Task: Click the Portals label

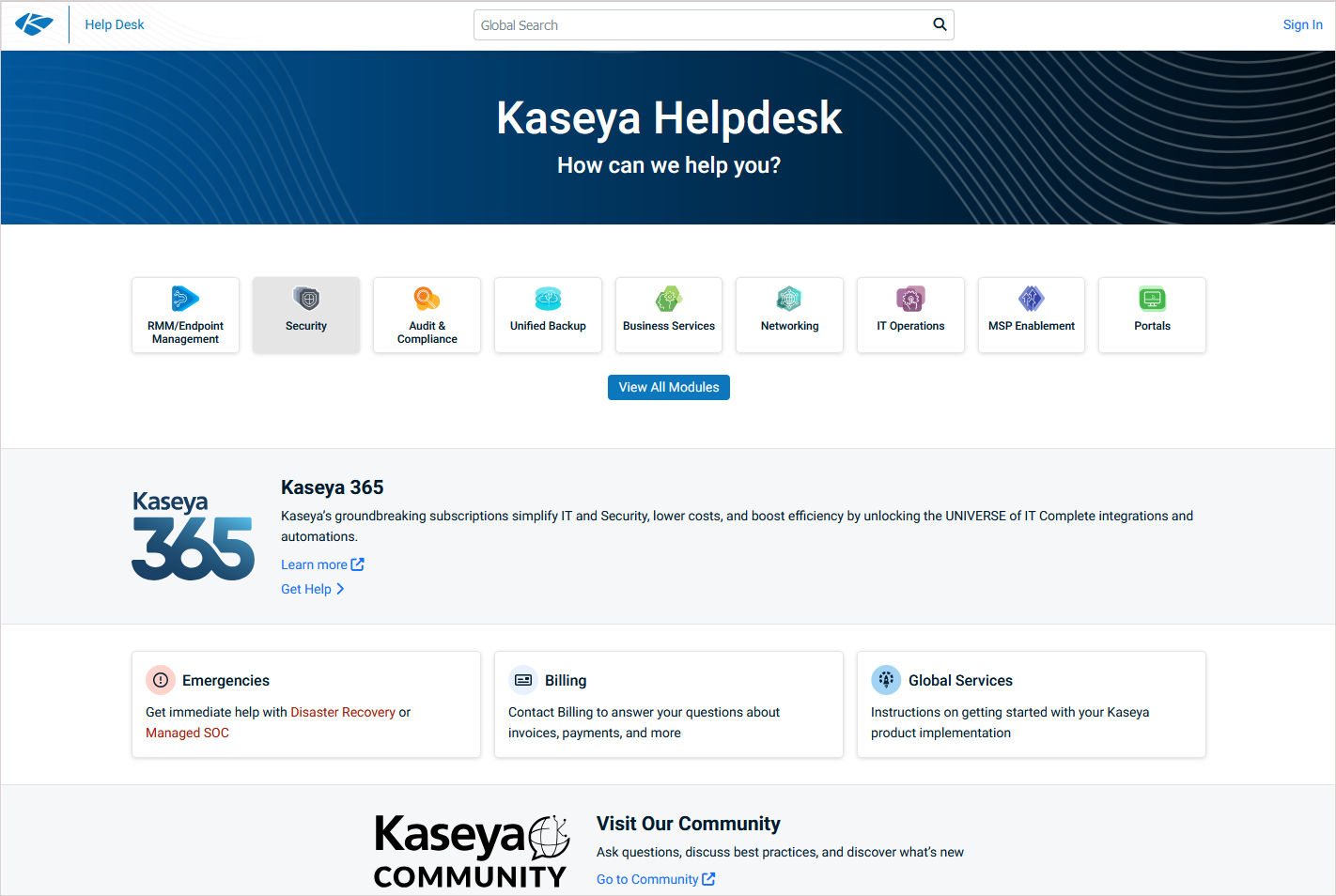Action: pos(1152,326)
